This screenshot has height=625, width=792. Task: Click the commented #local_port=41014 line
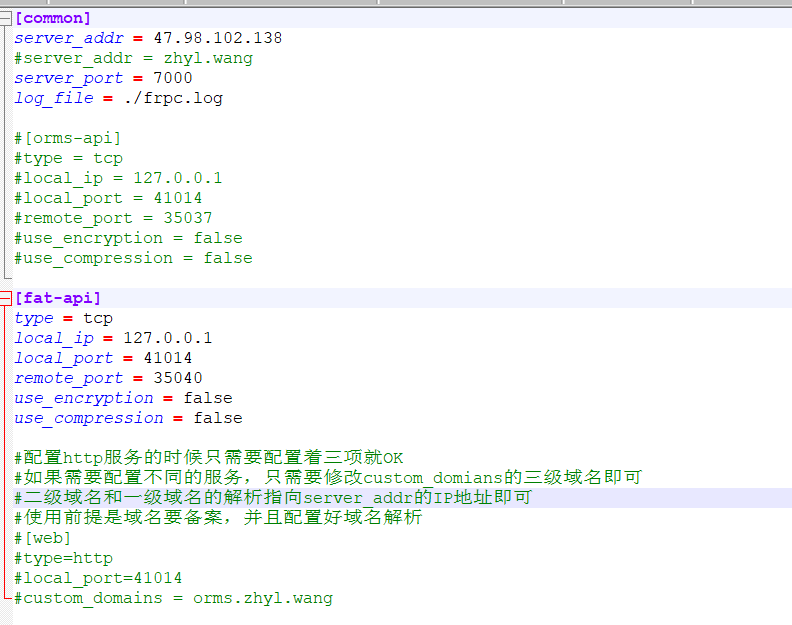coord(98,578)
